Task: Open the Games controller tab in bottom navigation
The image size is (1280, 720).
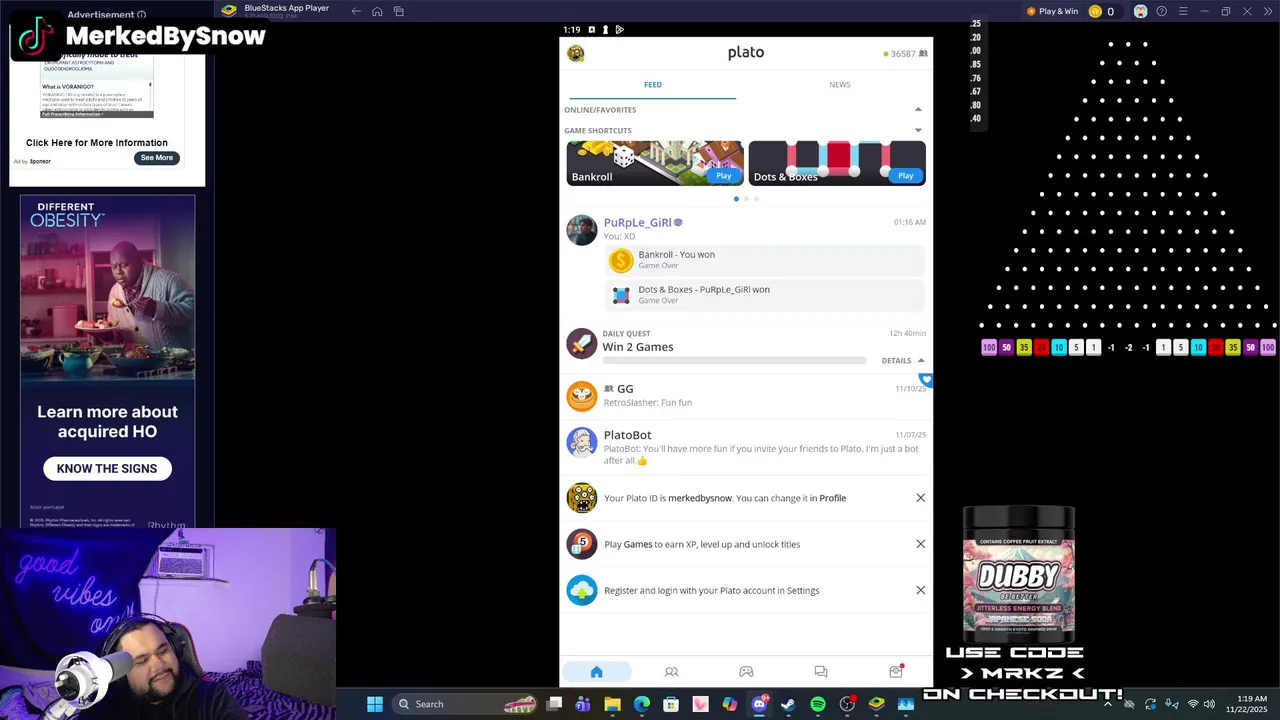Action: click(746, 672)
